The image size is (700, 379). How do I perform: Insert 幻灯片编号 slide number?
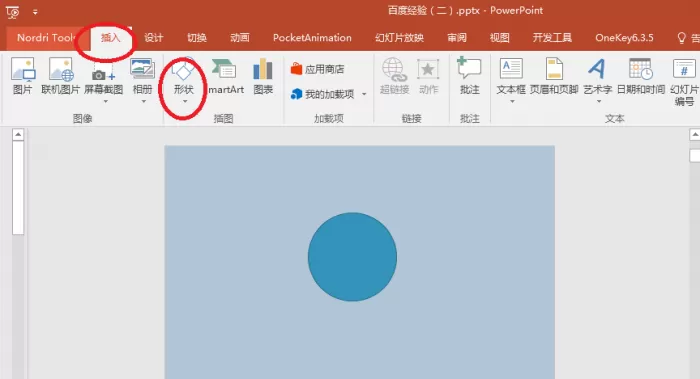click(684, 82)
